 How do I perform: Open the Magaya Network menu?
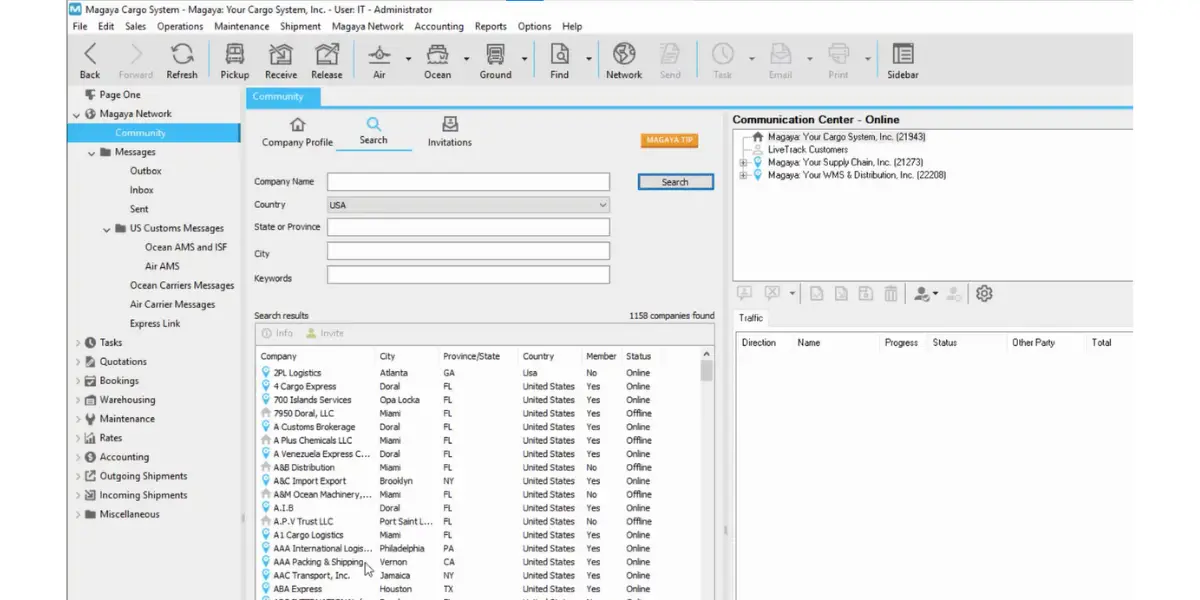click(368, 26)
